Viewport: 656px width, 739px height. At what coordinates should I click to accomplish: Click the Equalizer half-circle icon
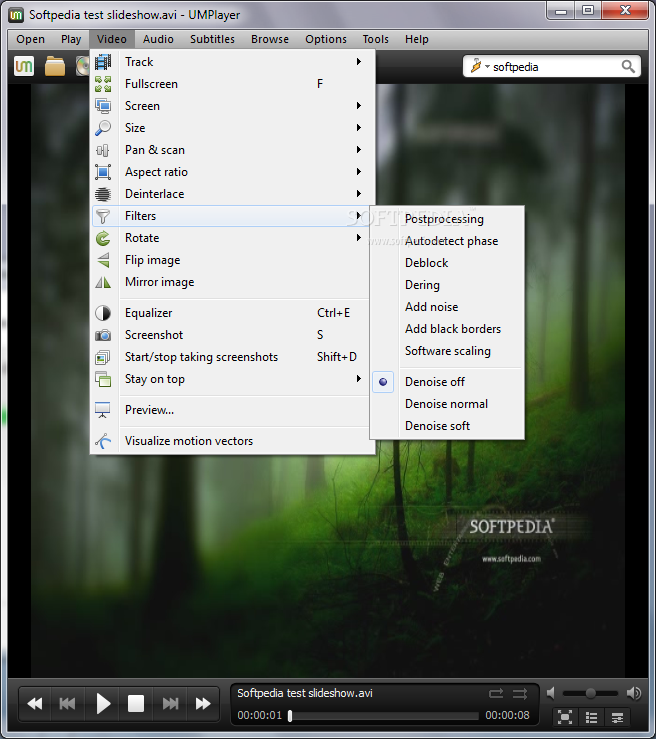103,313
